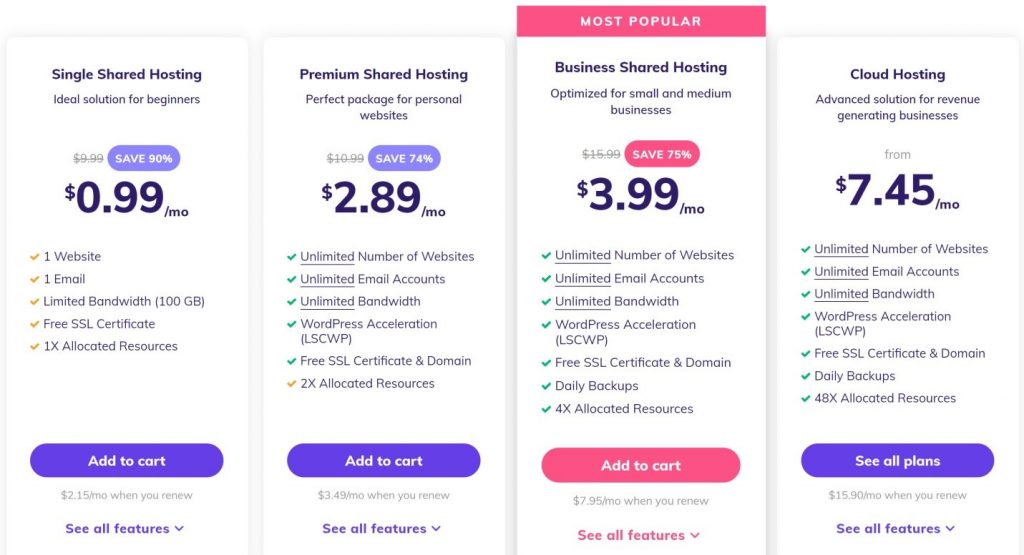The image size is (1024, 555).
Task: Click checkmark next to Free SSL Certificate in Single plan
Action: pyautogui.click(x=35, y=325)
